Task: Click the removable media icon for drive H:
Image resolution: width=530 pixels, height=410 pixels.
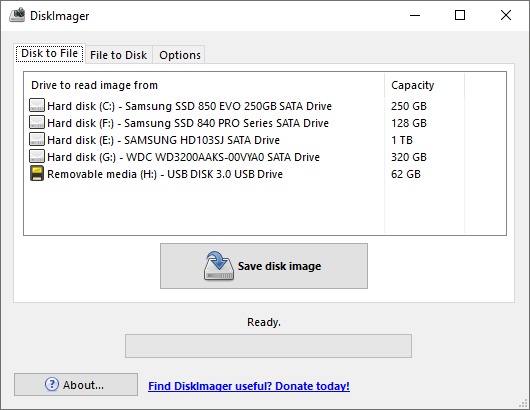Action: pyautogui.click(x=37, y=173)
